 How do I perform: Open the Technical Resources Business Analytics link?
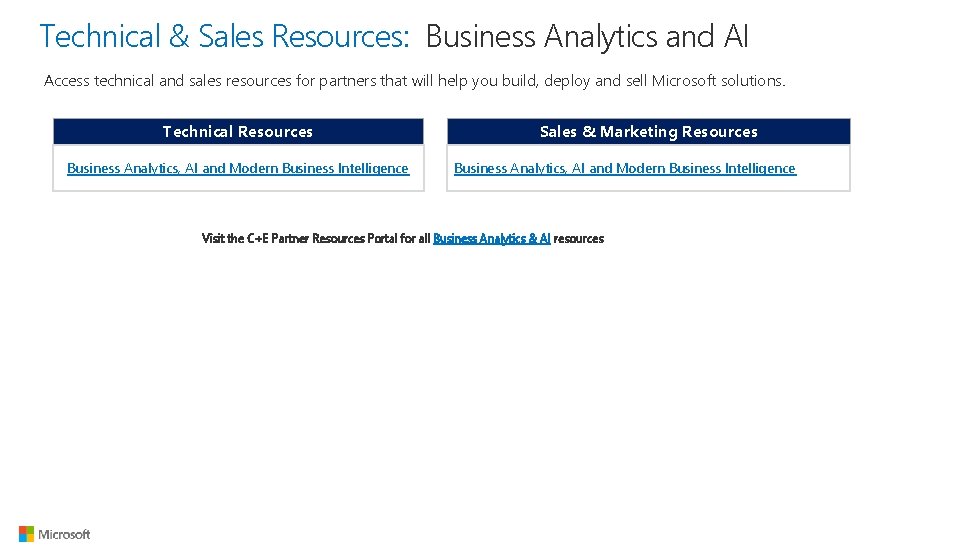pyautogui.click(x=238, y=168)
